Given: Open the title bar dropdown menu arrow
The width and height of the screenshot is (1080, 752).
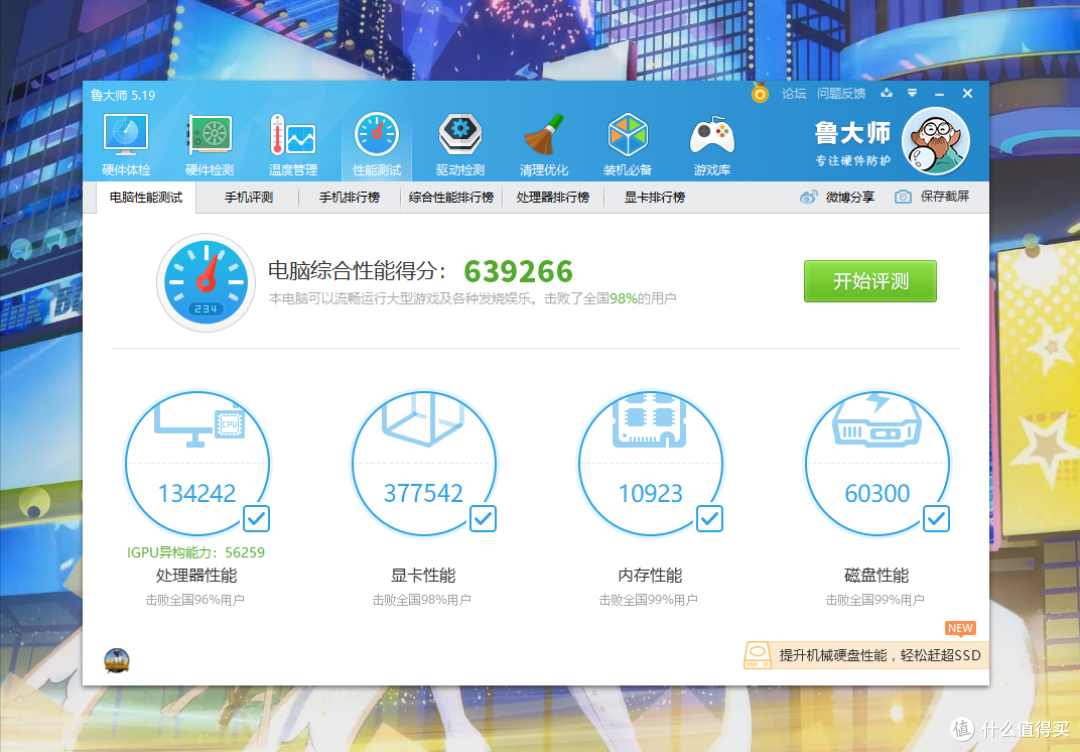Looking at the screenshot, I should click(912, 93).
